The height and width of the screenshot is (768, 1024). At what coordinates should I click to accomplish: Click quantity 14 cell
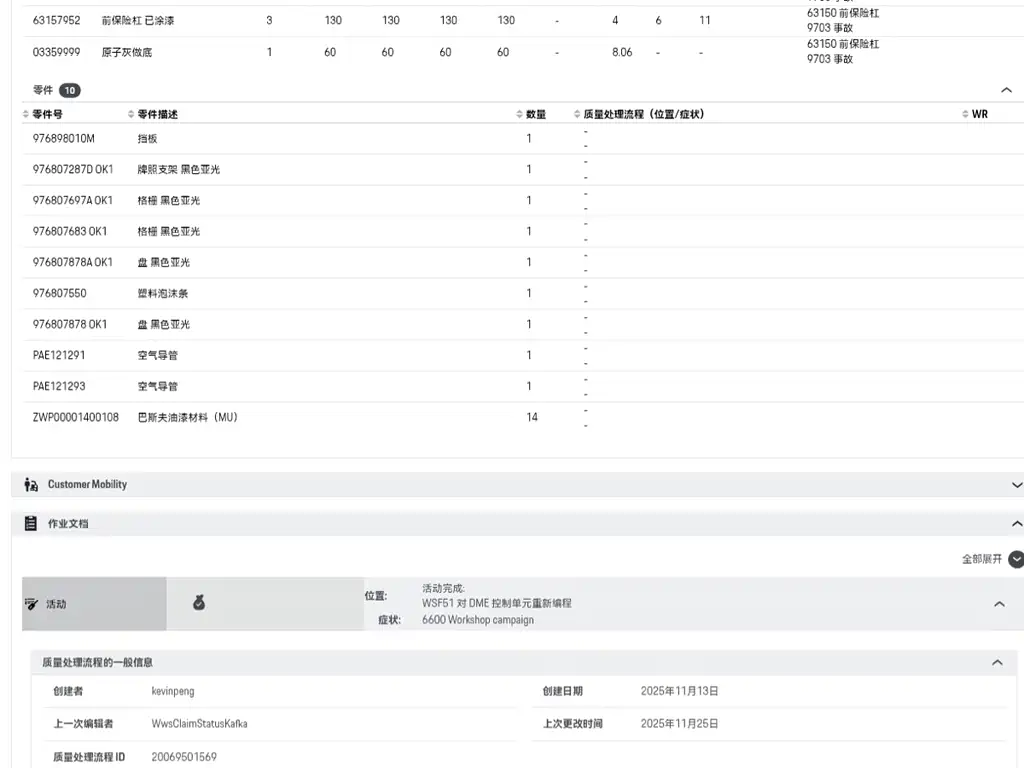click(x=532, y=417)
